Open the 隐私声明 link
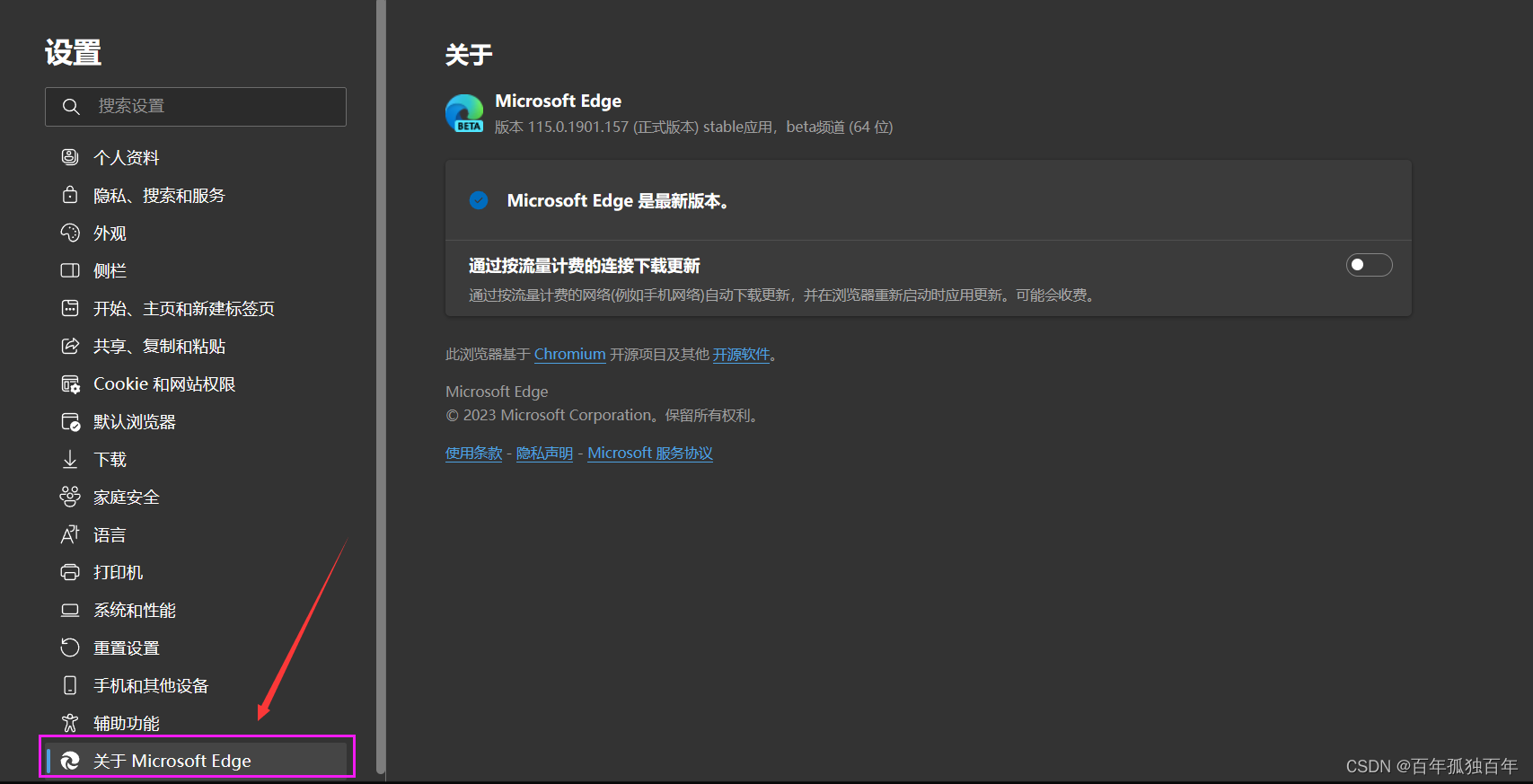Viewport: 1533px width, 784px height. [544, 453]
